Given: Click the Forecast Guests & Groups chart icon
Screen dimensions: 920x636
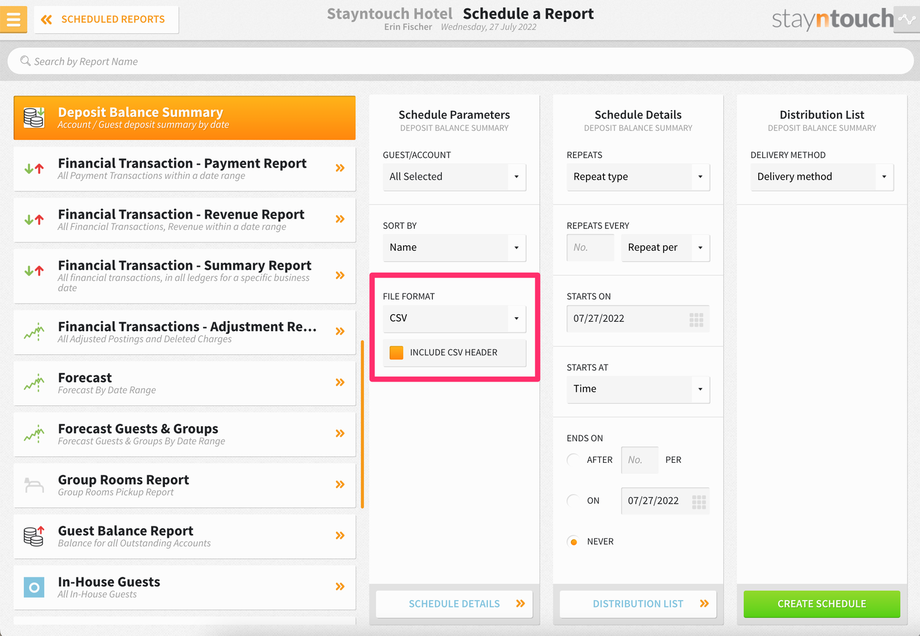Looking at the screenshot, I should [x=34, y=434].
